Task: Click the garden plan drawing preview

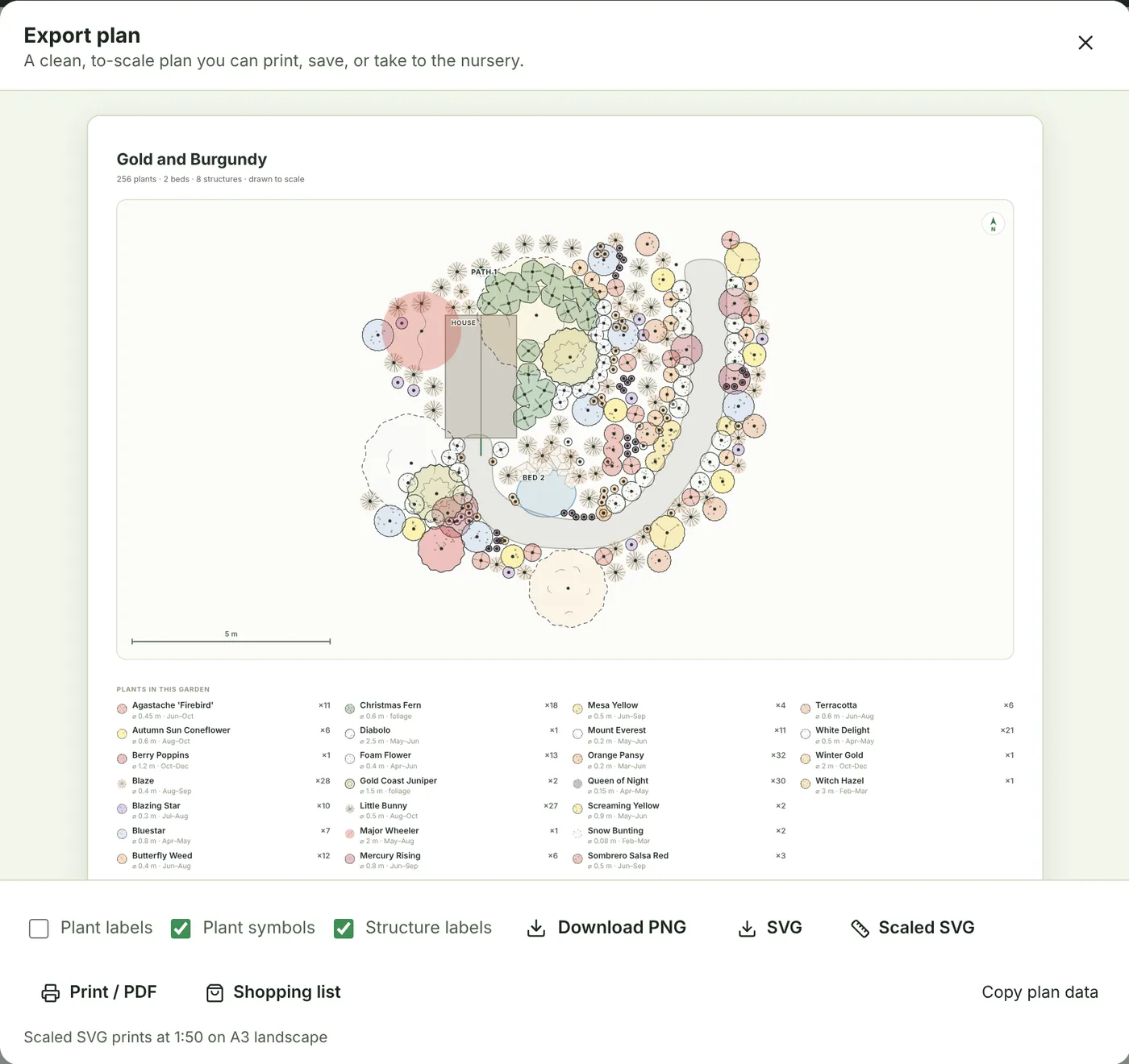Action: [x=564, y=430]
